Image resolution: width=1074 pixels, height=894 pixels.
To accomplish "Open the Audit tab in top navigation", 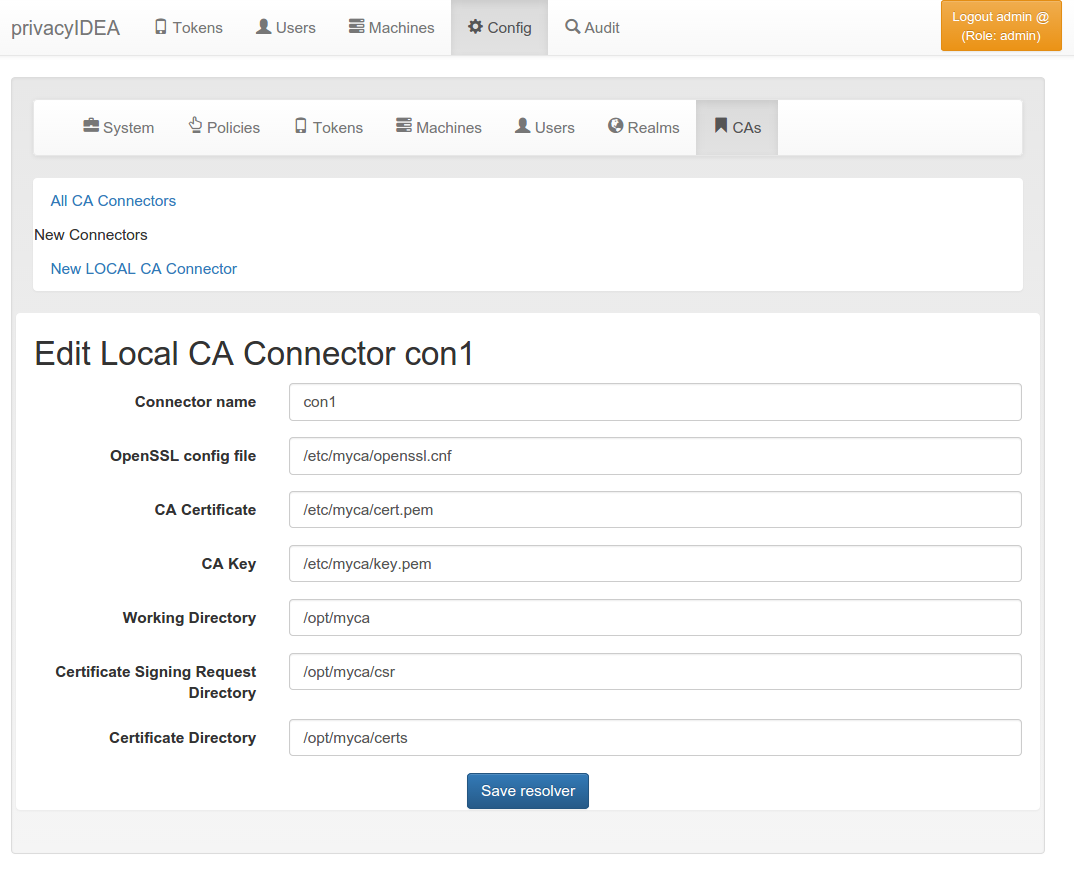I will click(x=592, y=28).
